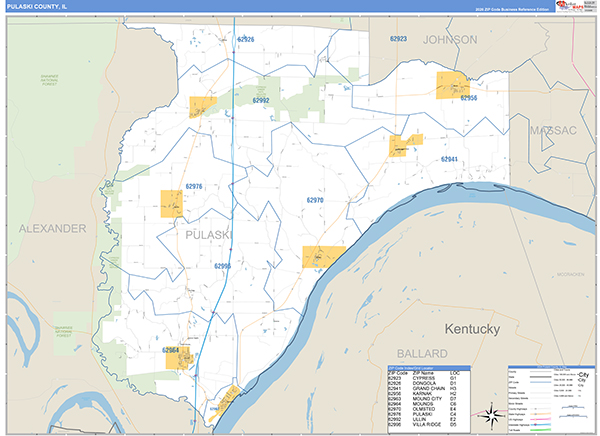Select the 62970 ZIP label on the map
This screenshot has width=600, height=436.
pyautogui.click(x=315, y=200)
